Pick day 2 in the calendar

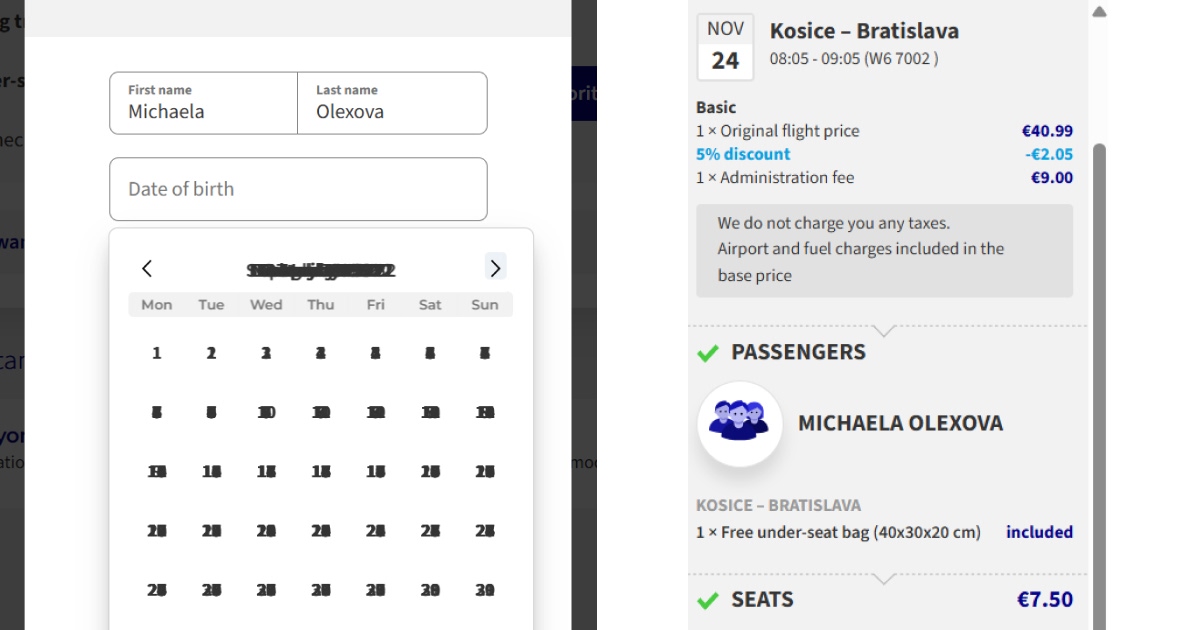[211, 353]
